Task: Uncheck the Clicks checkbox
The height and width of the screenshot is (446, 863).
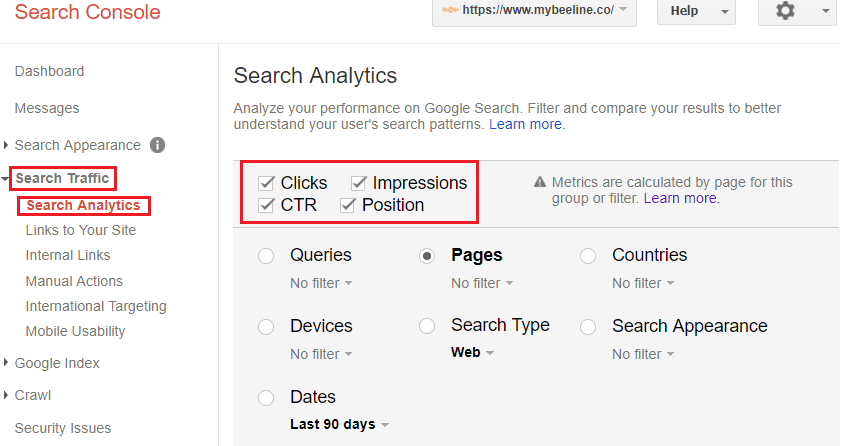Action: click(266, 183)
